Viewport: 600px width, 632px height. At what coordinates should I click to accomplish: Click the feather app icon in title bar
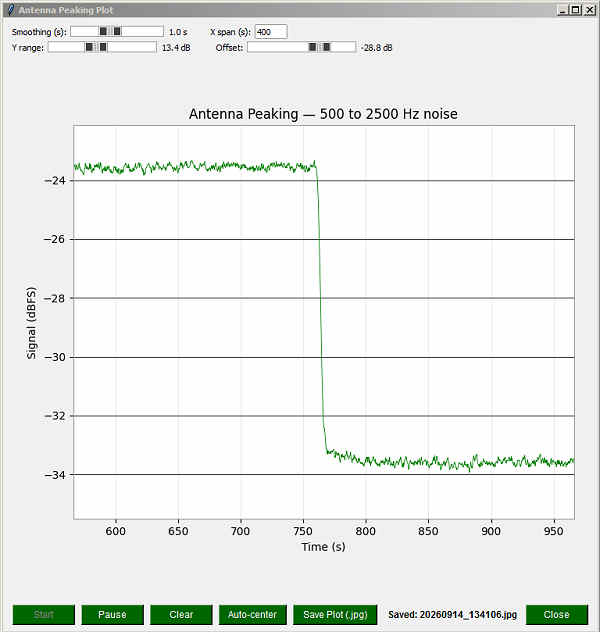point(11,10)
